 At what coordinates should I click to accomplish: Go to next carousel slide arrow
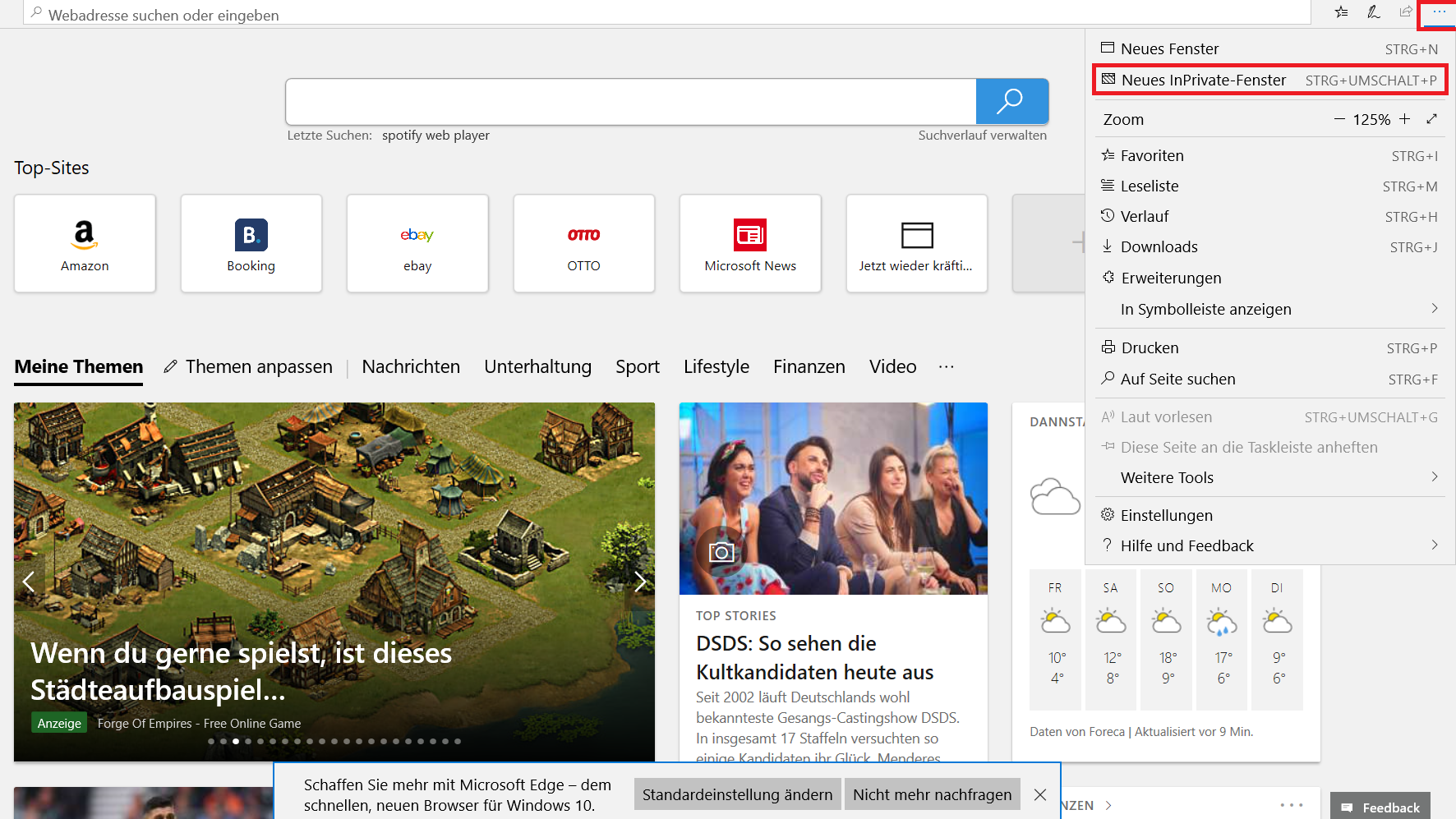[640, 582]
